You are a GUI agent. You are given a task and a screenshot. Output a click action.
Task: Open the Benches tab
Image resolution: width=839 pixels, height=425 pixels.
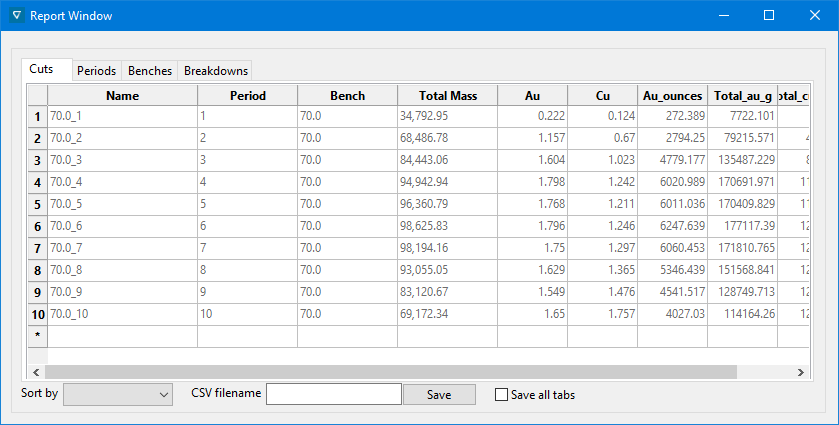pos(150,71)
